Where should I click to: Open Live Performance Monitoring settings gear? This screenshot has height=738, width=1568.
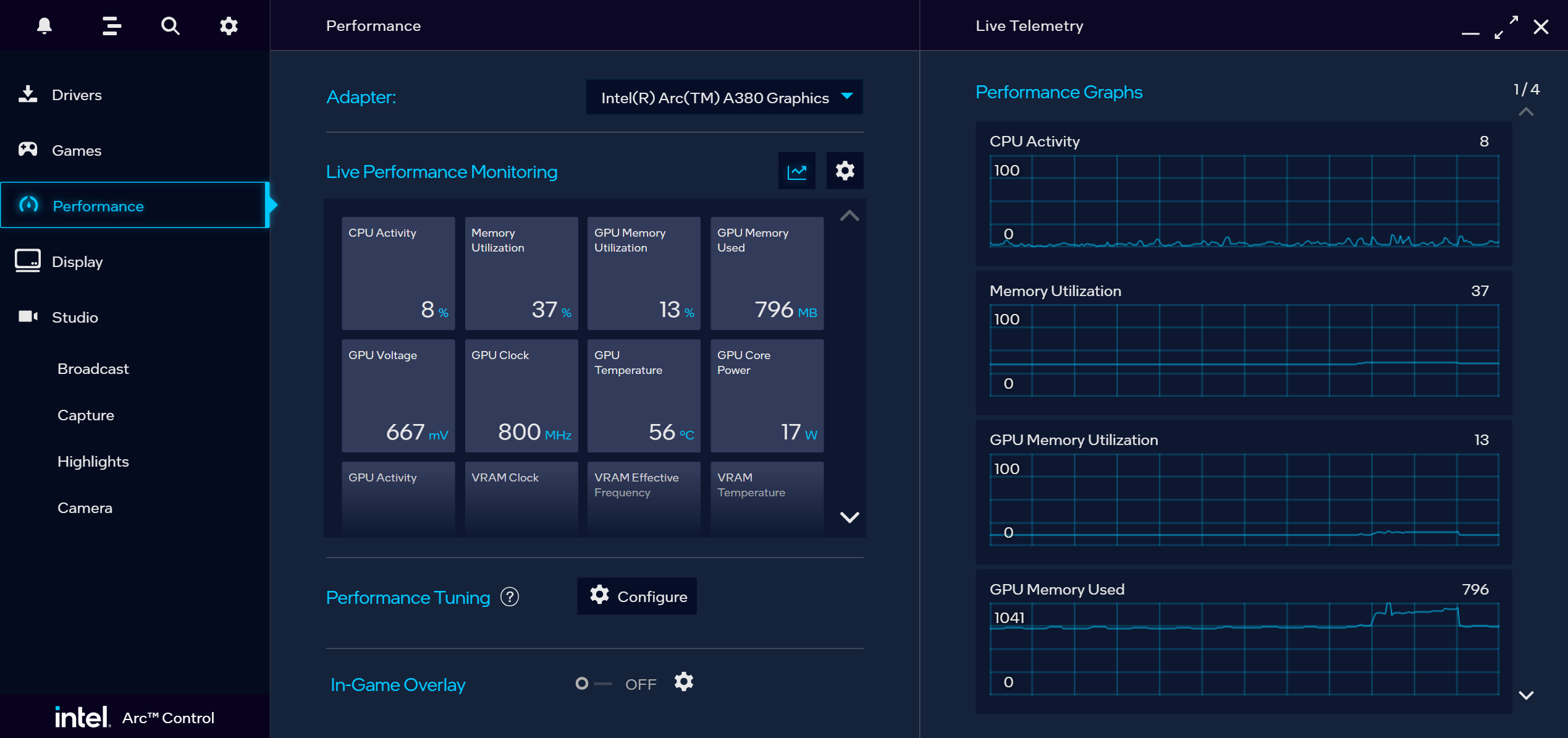click(x=845, y=171)
